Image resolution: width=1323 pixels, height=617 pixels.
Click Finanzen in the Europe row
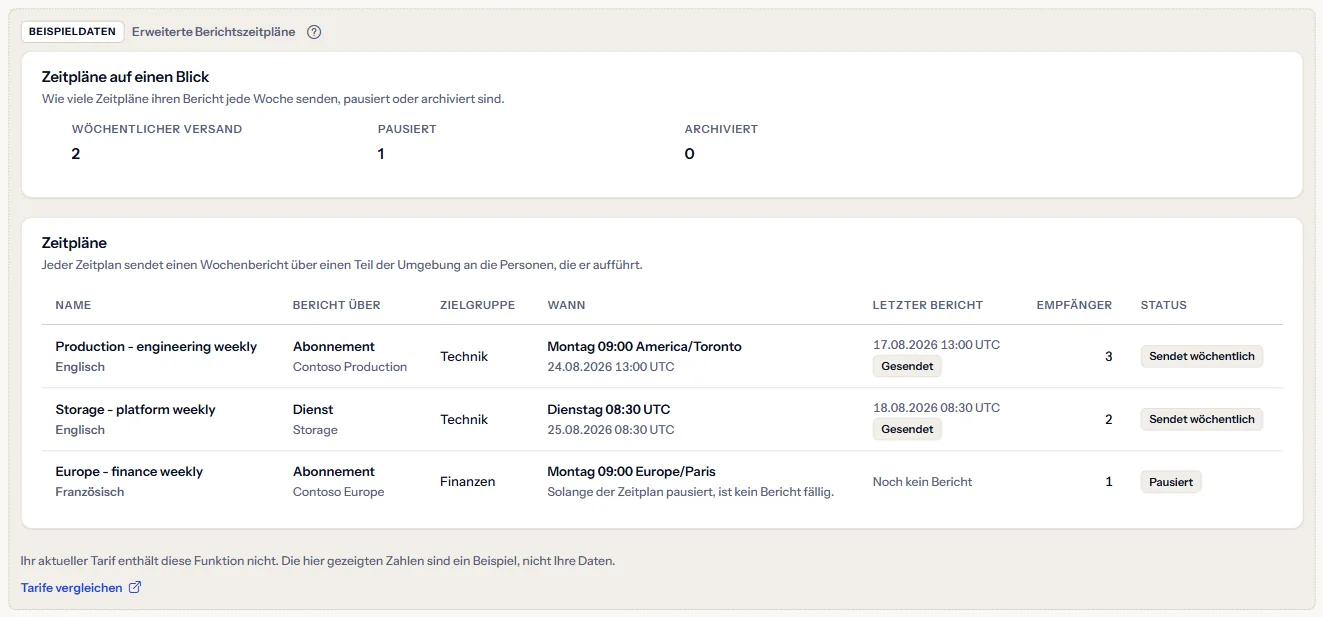tap(467, 482)
